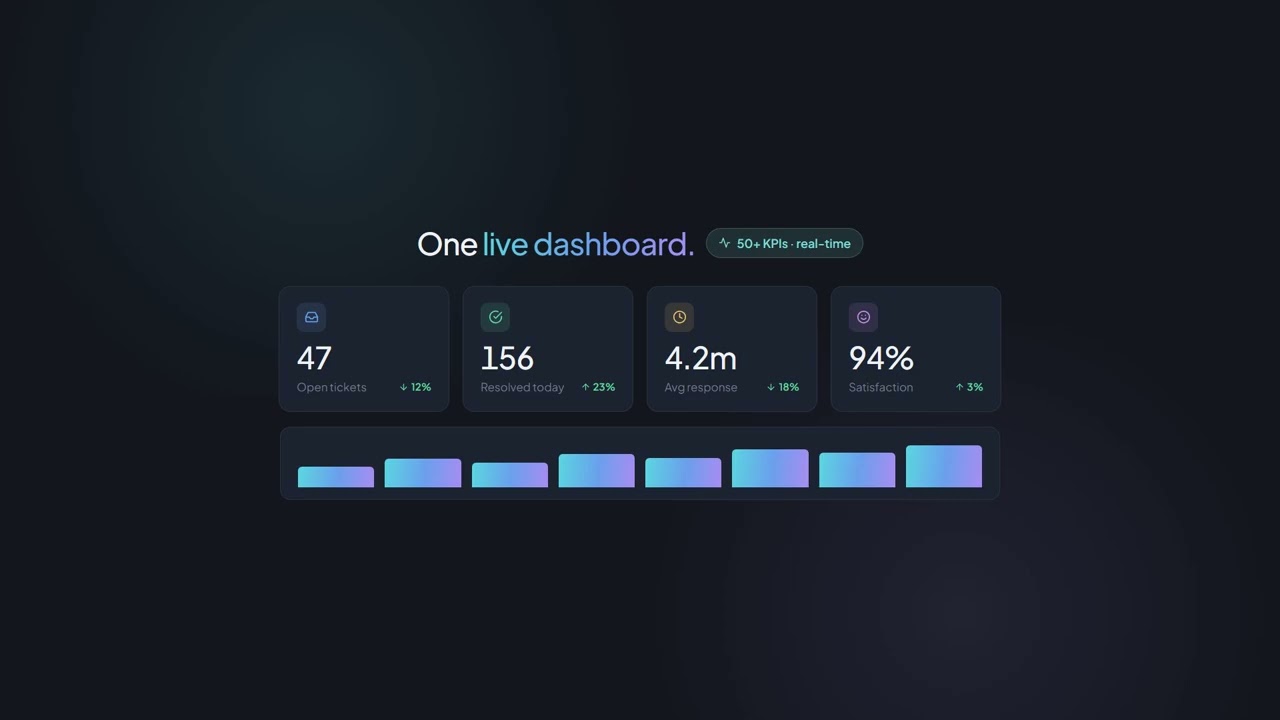Viewport: 1280px width, 720px height.
Task: Click the 'One live dashboard.' heading
Action: [x=555, y=244]
